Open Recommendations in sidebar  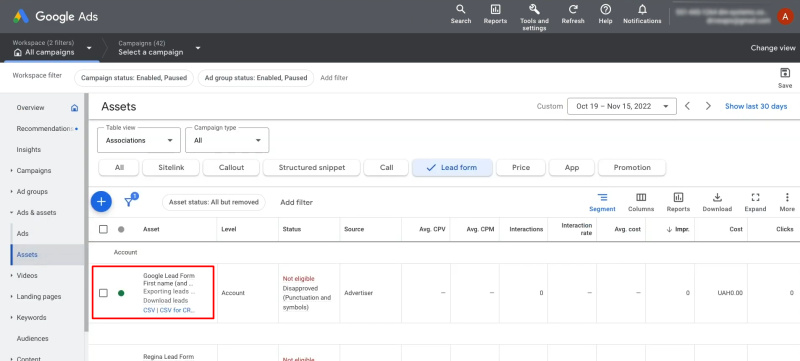[x=44, y=128]
